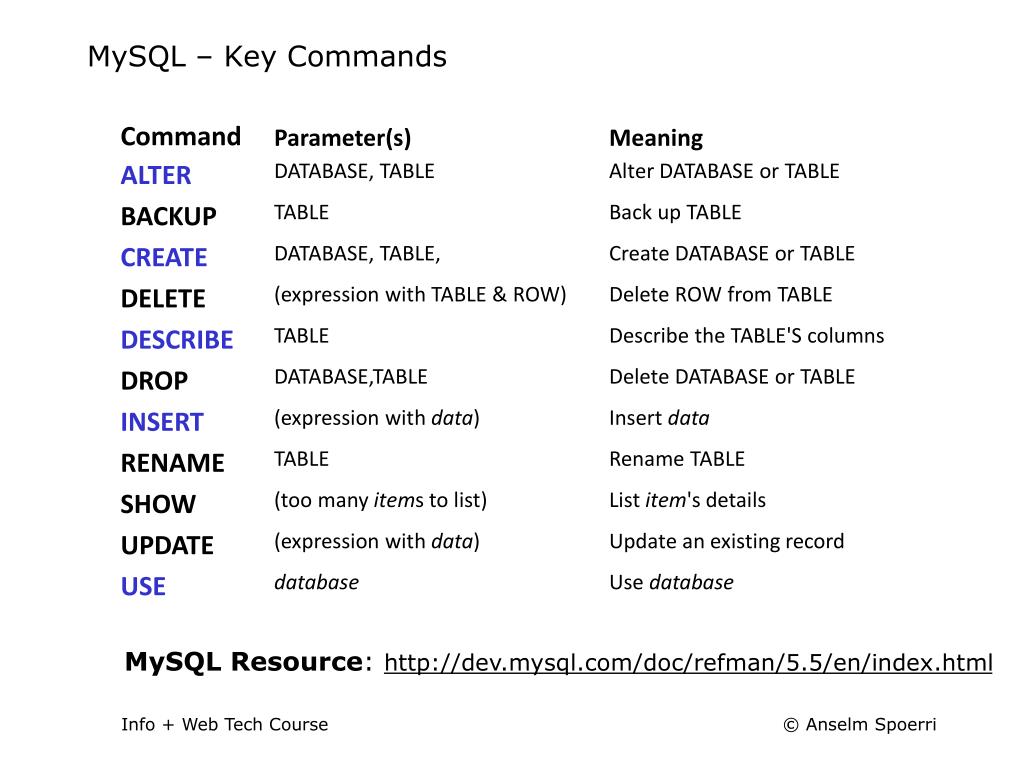Click 'Rename TABLE' meaning
Image resolution: width=1024 pixels, height=768 pixels.
coord(677,459)
